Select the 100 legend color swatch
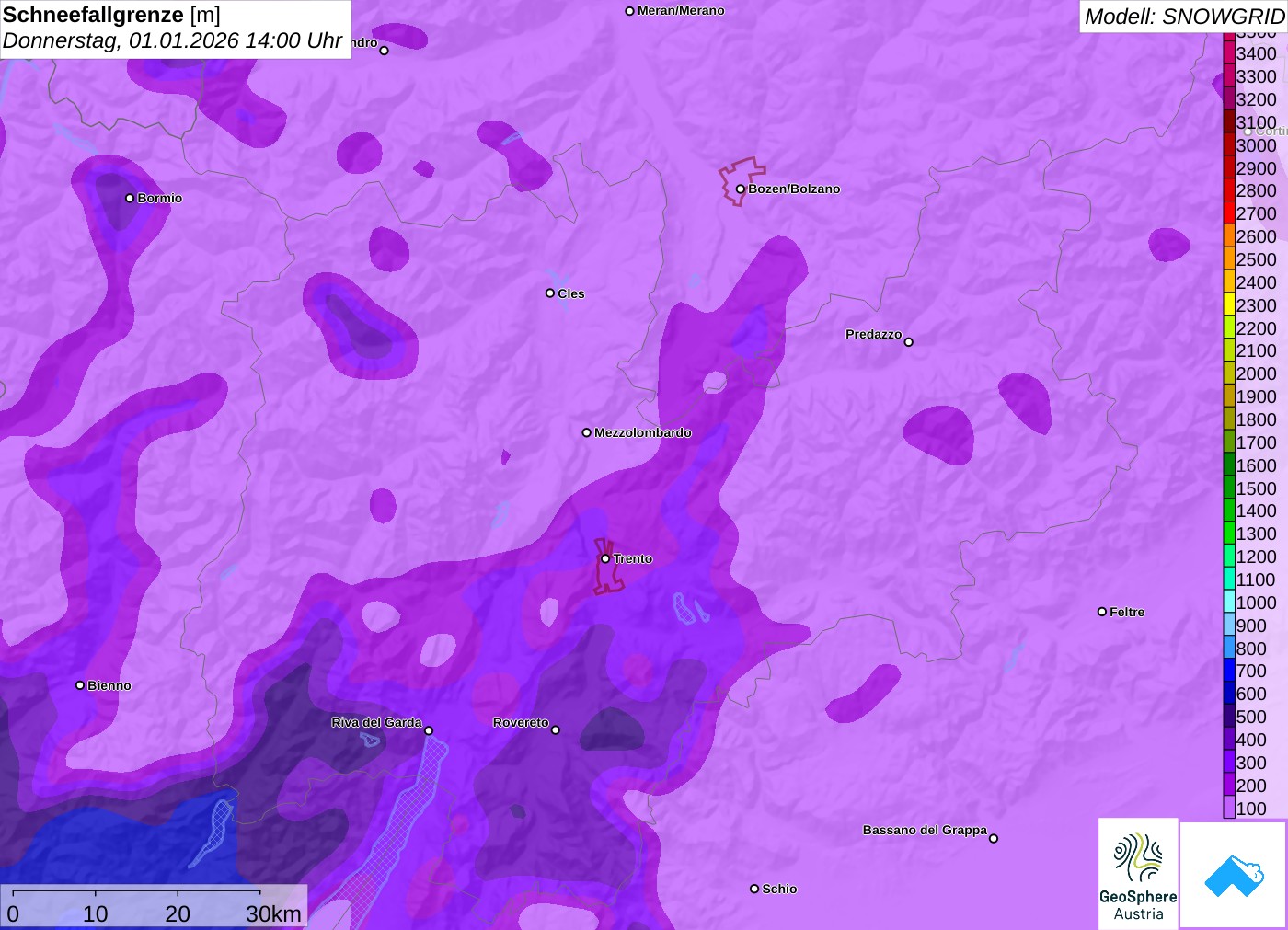Image resolution: width=1288 pixels, height=930 pixels. pos(1229,808)
